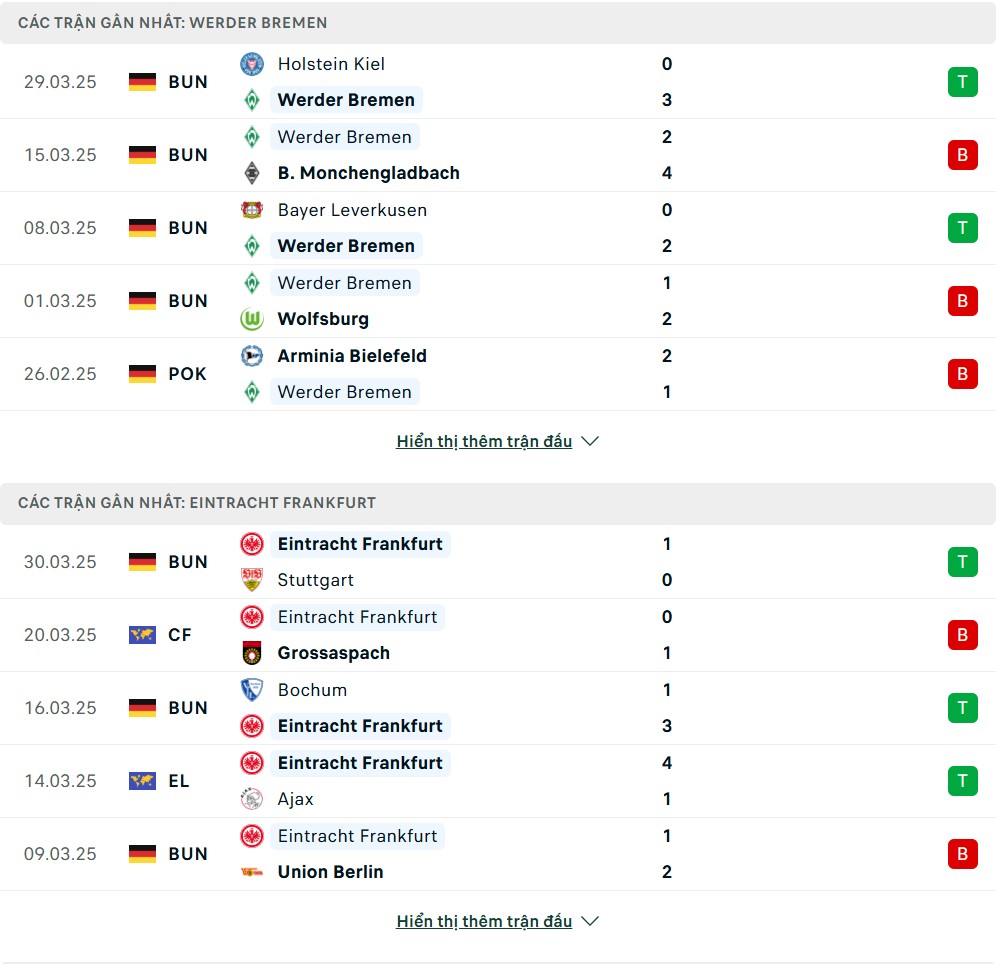The height and width of the screenshot is (964, 996).
Task: Click the B. Monchengladbach club logo
Action: [252, 173]
